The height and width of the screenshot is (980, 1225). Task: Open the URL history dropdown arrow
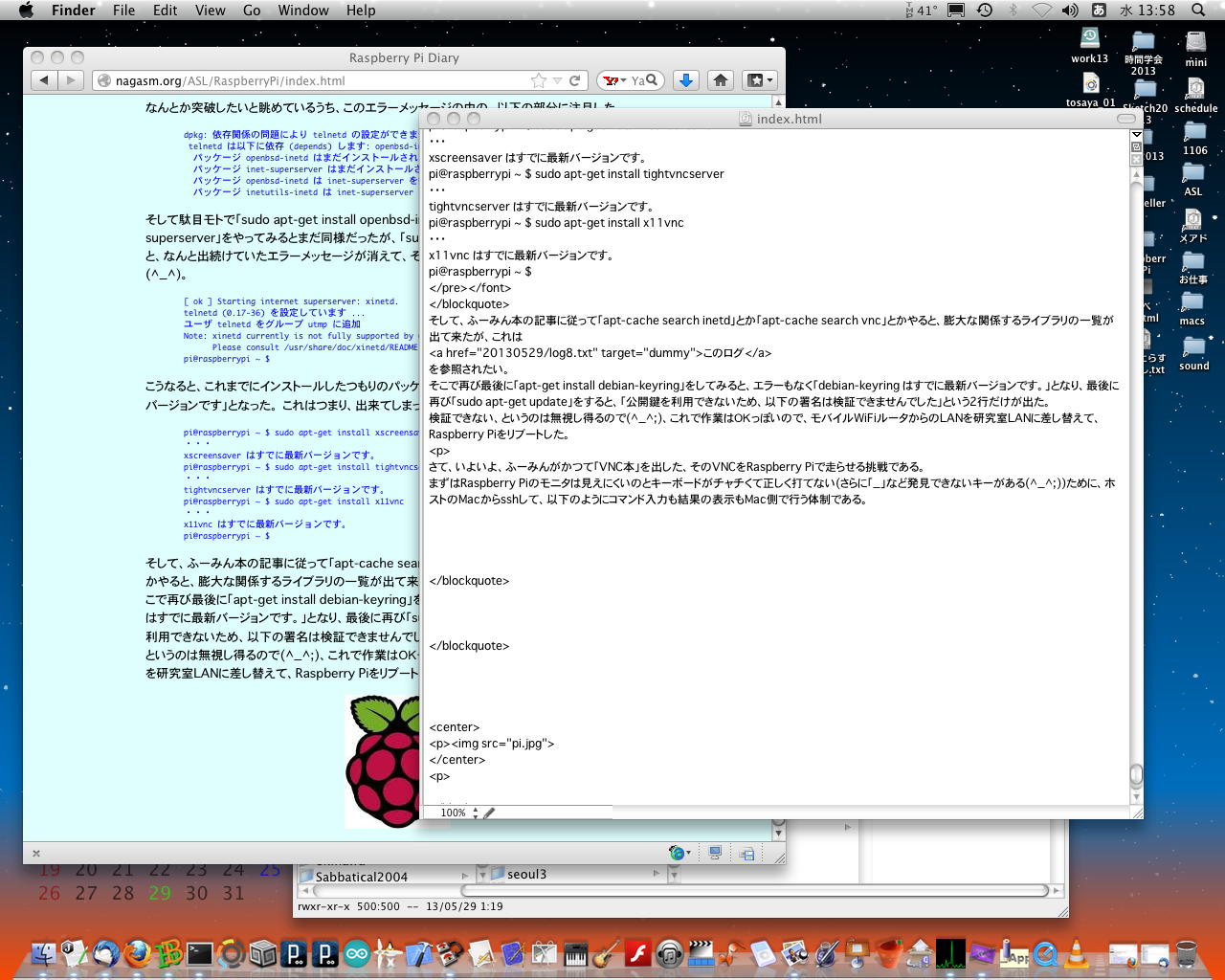557,80
